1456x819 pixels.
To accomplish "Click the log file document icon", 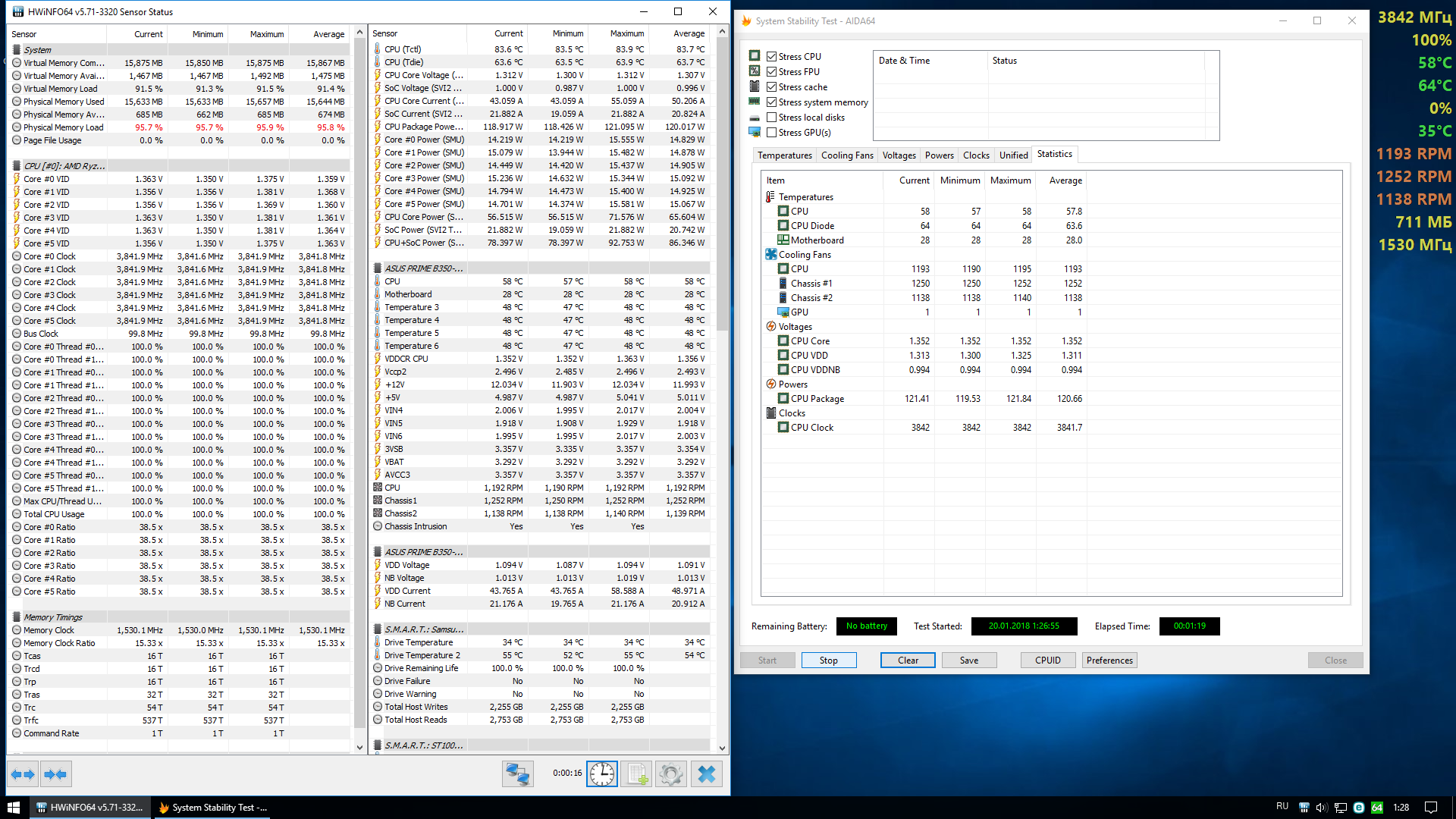I will (637, 774).
